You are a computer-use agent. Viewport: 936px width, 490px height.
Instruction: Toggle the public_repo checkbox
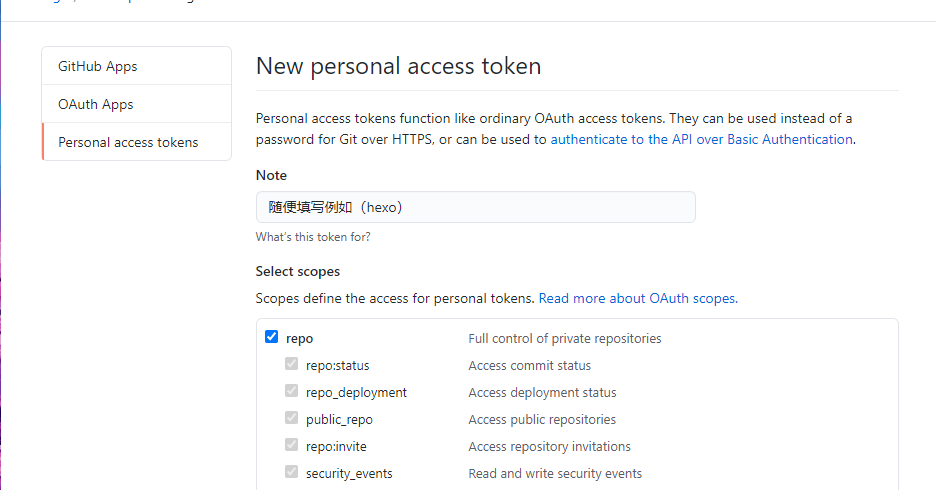coord(291,418)
